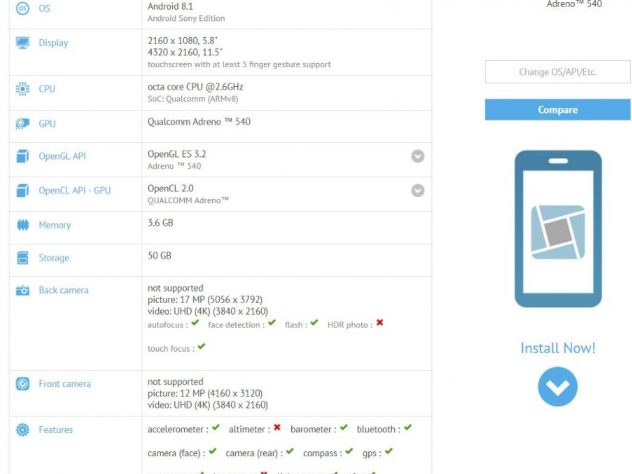Click the HDR photo red cross mark
The image size is (632, 474).
click(x=380, y=323)
